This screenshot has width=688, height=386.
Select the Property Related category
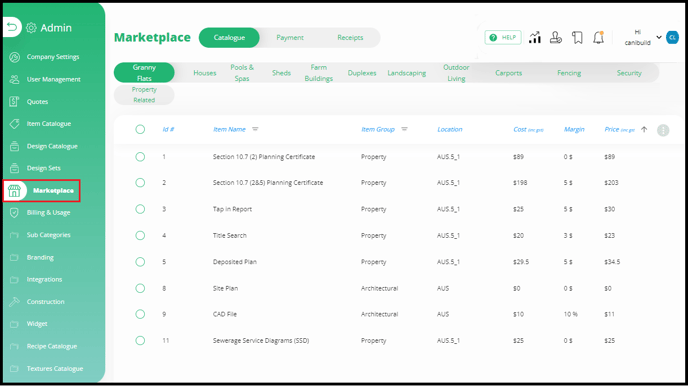pos(144,95)
